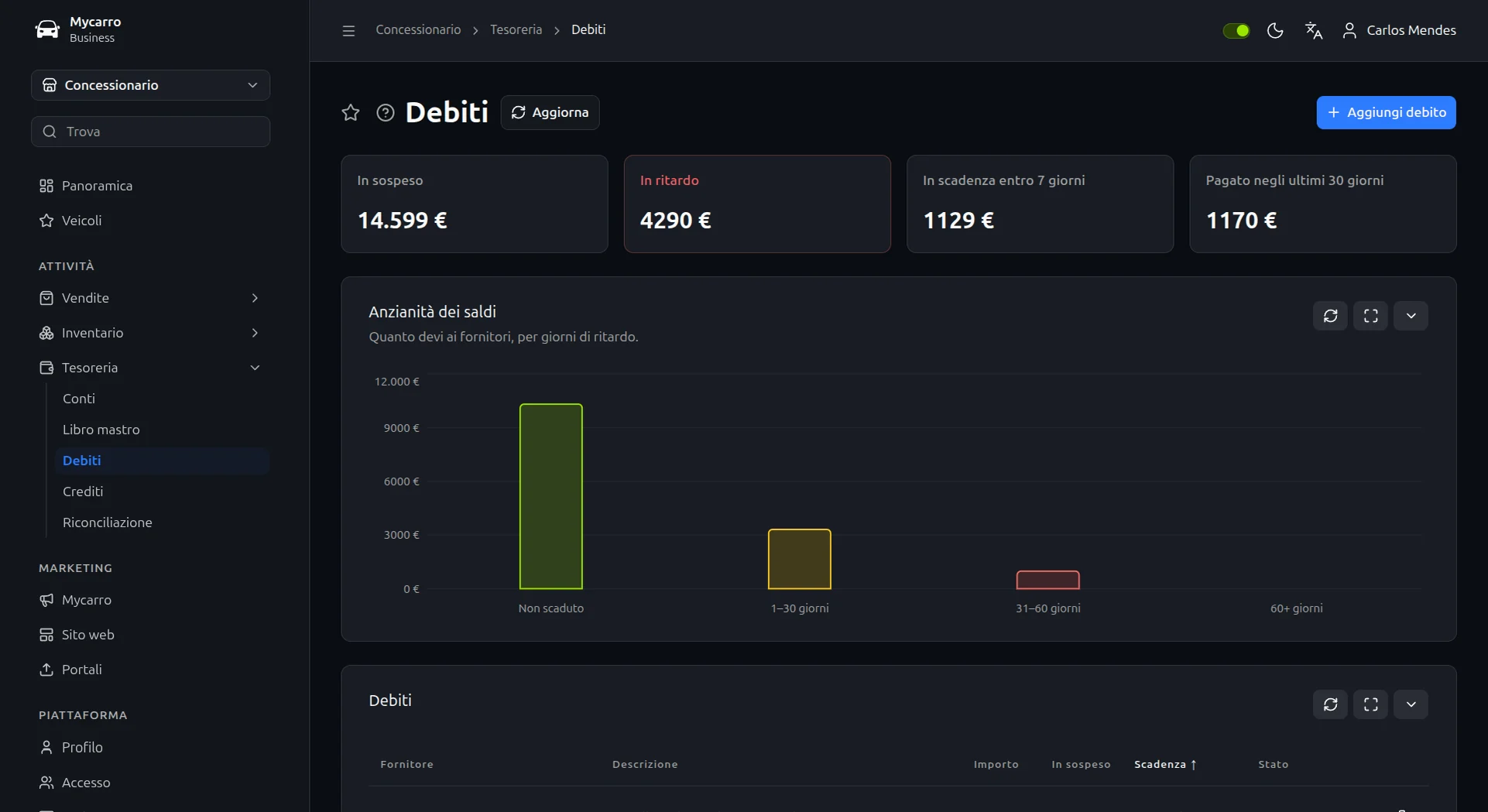Toggle the sidebar hamburger menu icon

pyautogui.click(x=348, y=30)
